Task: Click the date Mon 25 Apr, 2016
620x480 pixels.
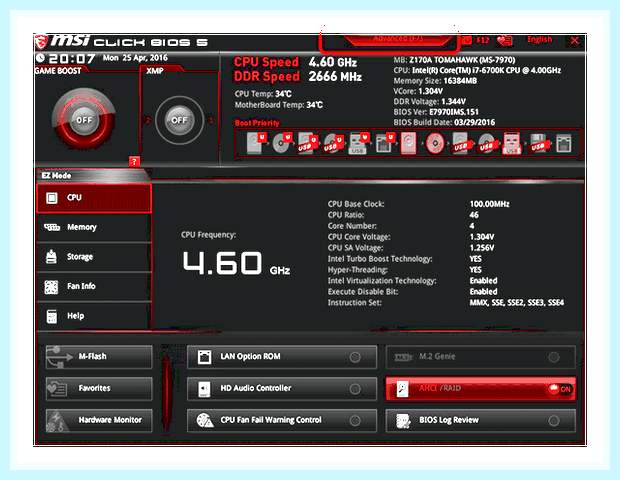Action: [x=135, y=58]
